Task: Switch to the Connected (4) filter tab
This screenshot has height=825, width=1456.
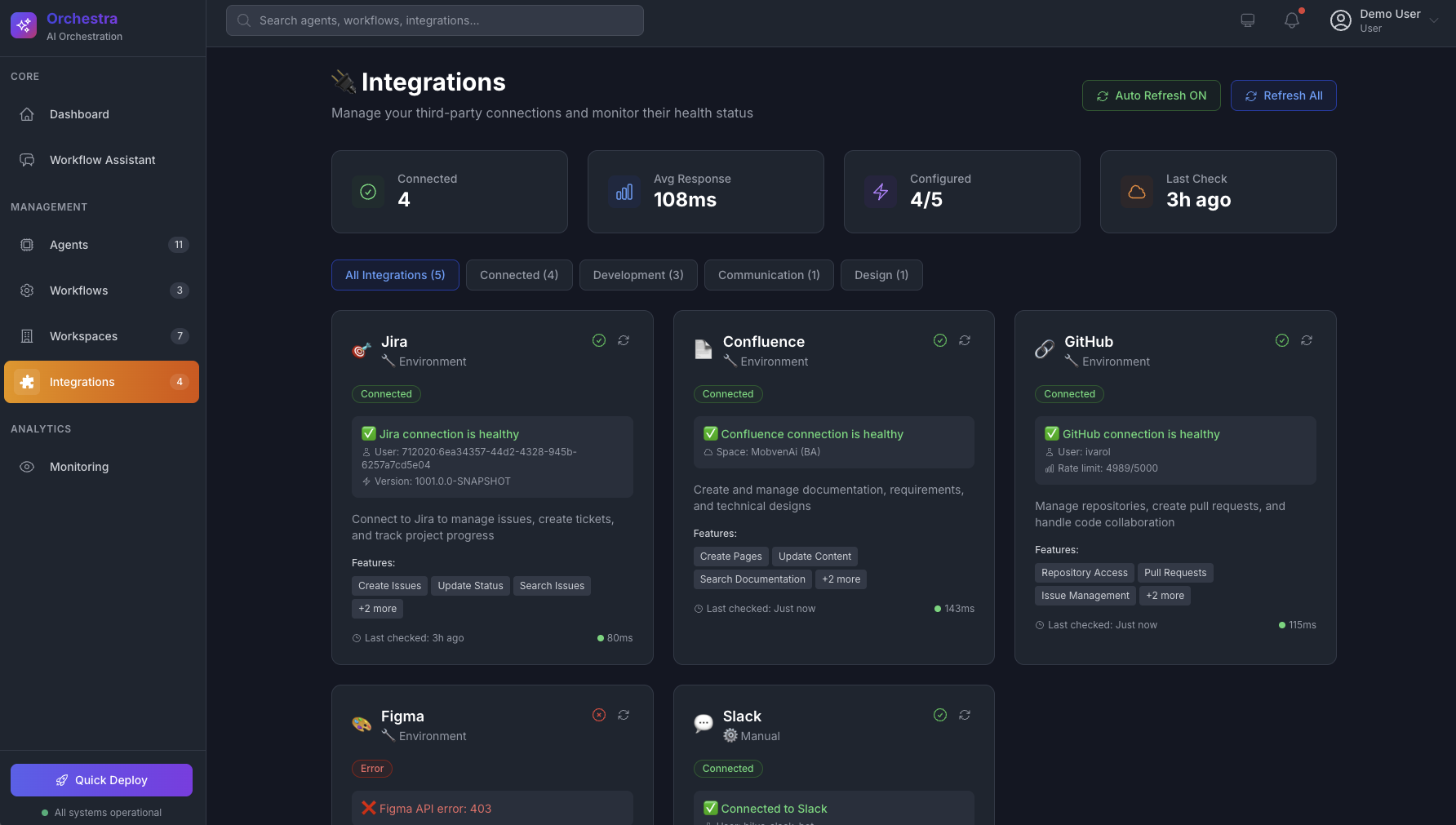Action: coord(519,275)
